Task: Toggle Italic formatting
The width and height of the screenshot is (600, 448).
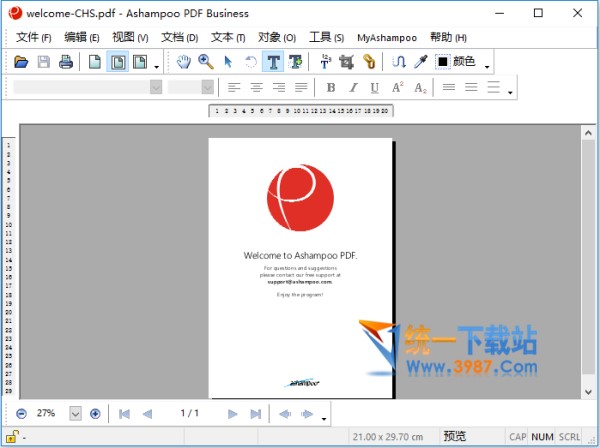Action: pos(353,88)
